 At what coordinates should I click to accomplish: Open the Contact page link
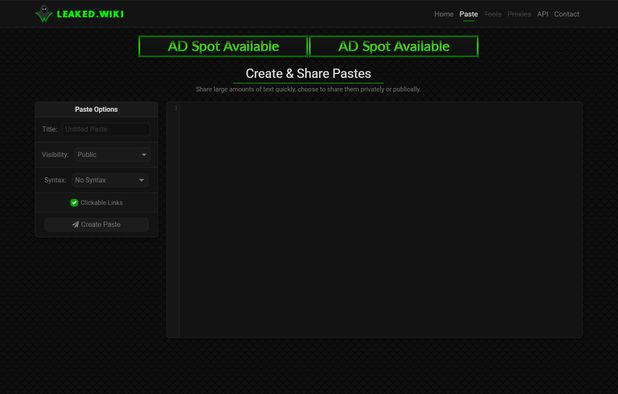pos(566,14)
